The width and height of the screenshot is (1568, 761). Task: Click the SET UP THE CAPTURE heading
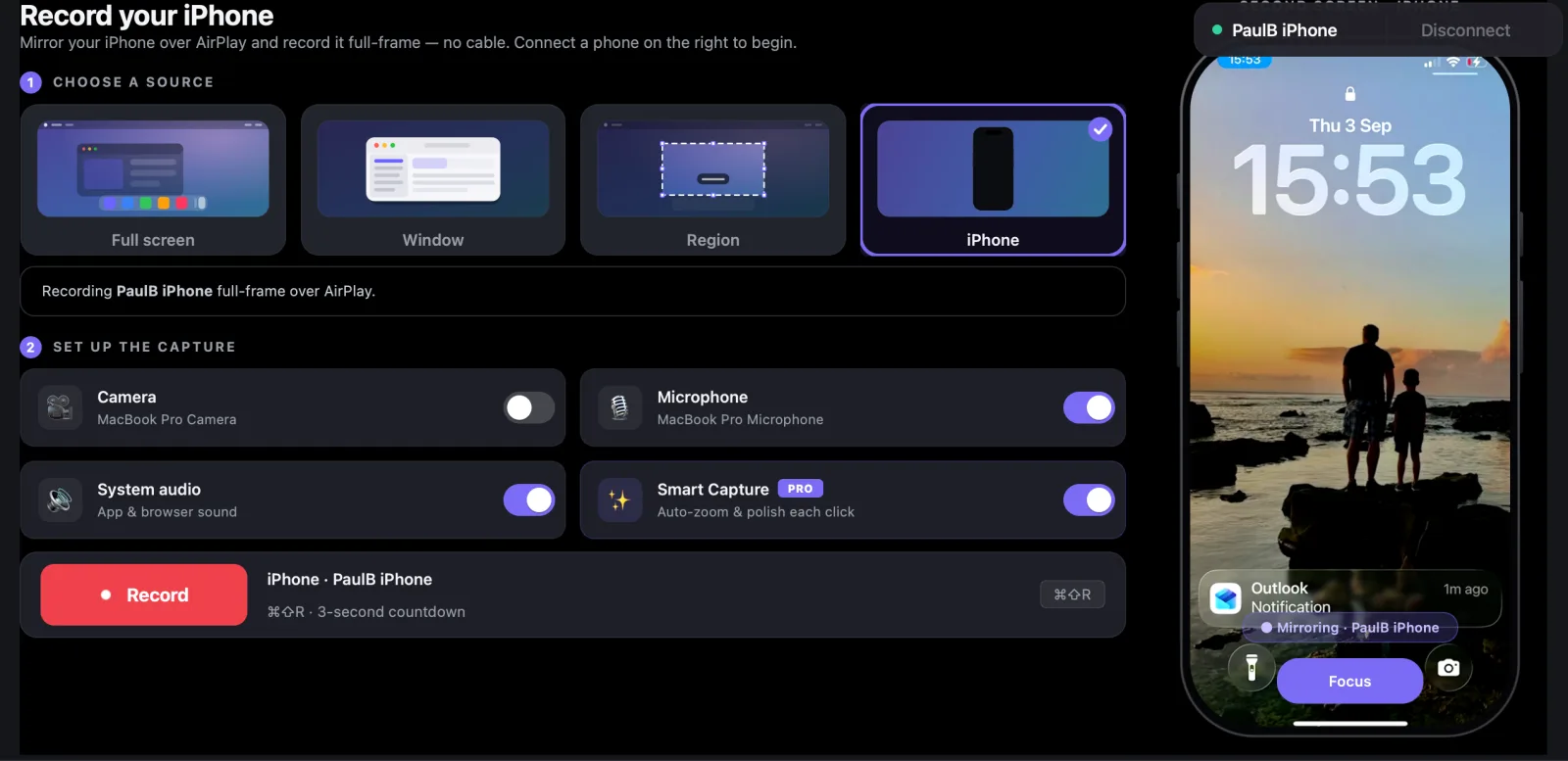(x=144, y=347)
